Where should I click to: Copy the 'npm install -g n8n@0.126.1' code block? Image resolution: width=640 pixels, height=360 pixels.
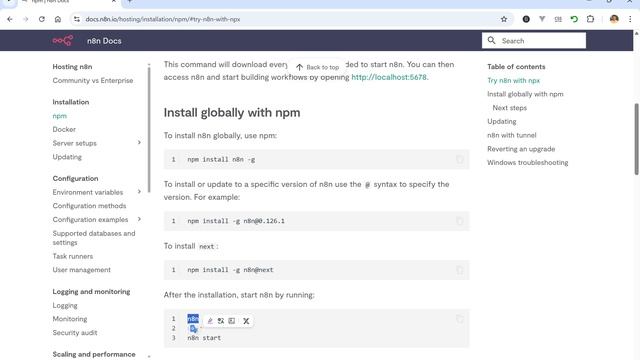460,221
